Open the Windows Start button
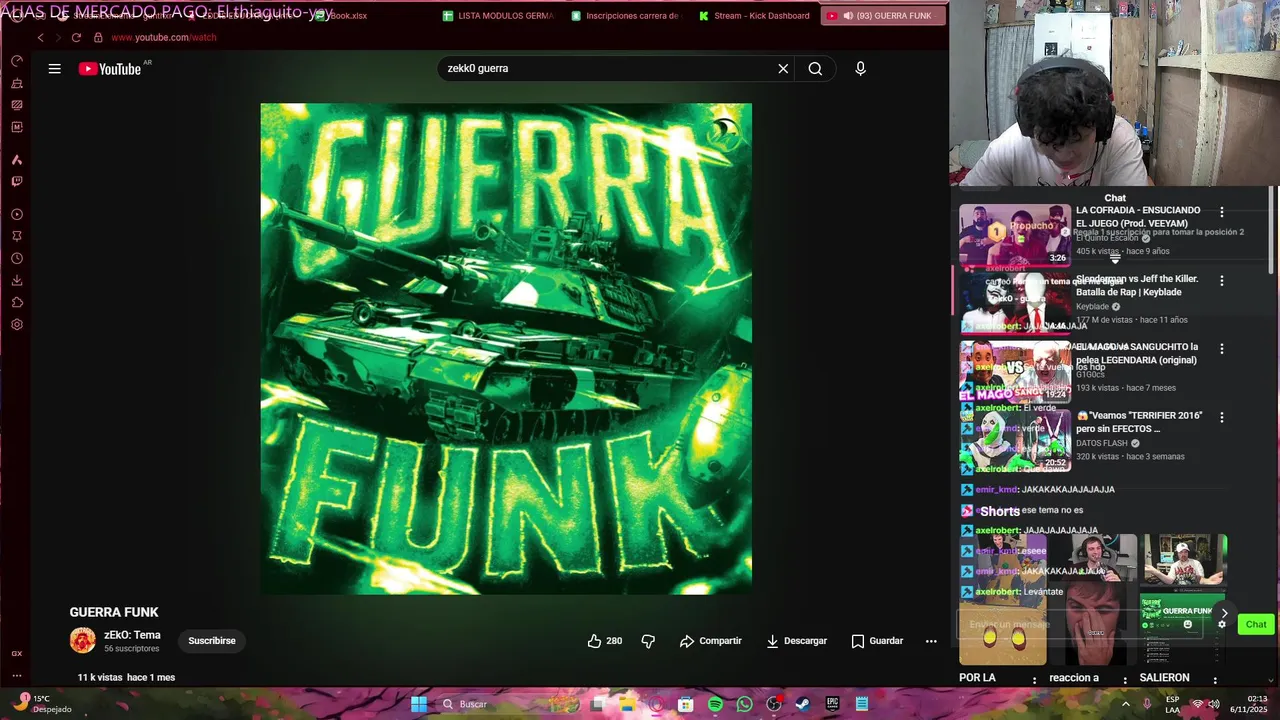 (x=419, y=704)
